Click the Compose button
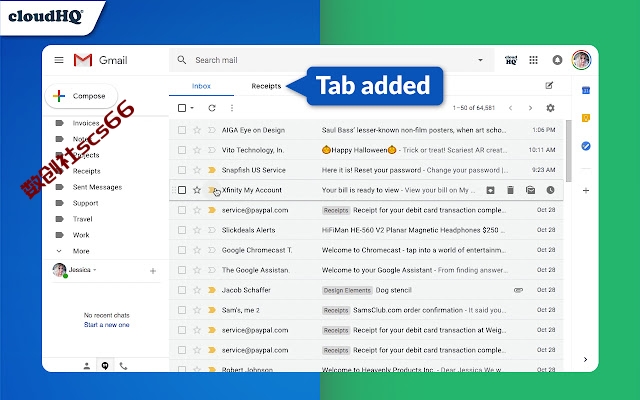 pos(81,96)
